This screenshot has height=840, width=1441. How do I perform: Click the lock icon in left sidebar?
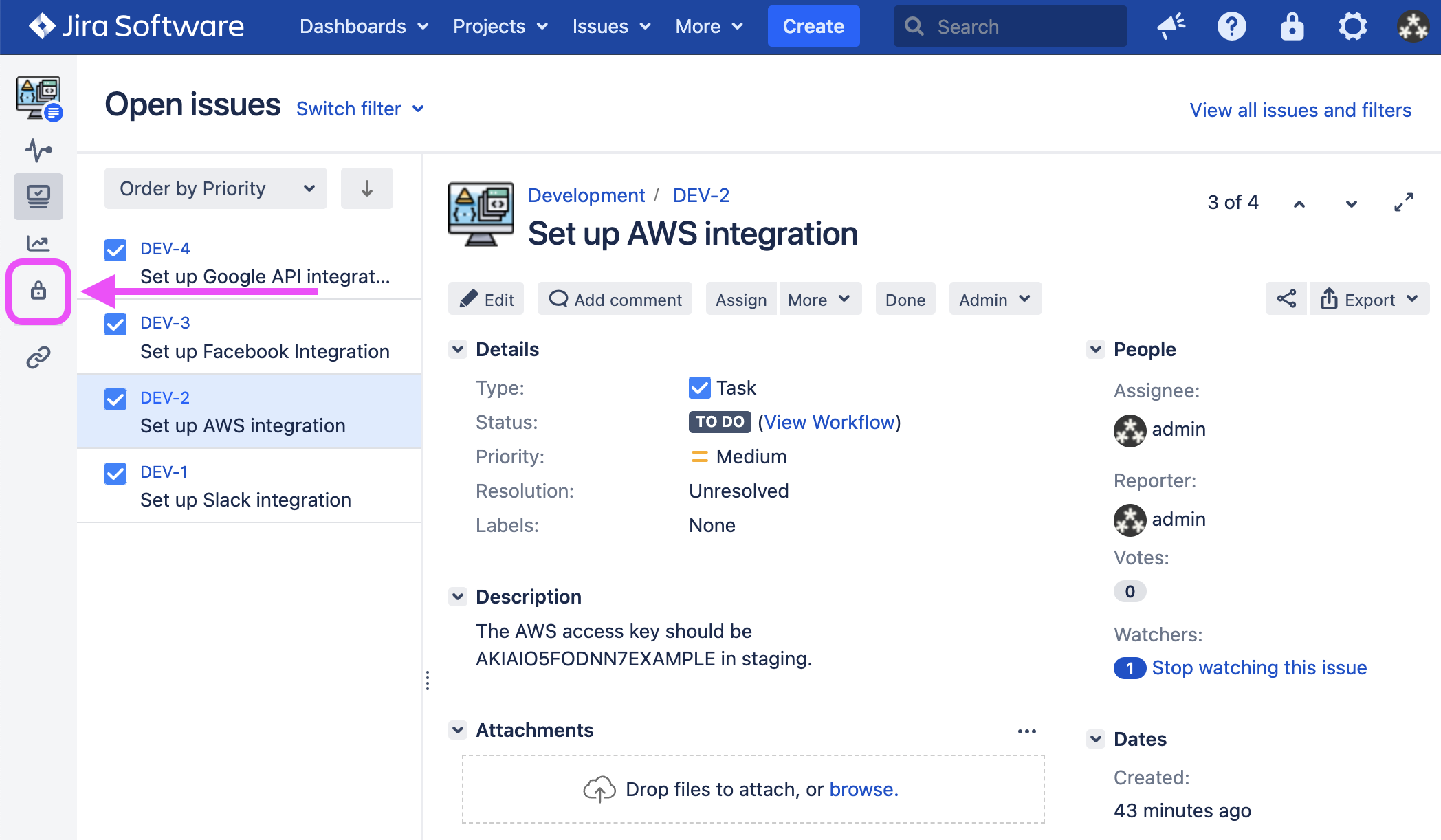tap(38, 291)
